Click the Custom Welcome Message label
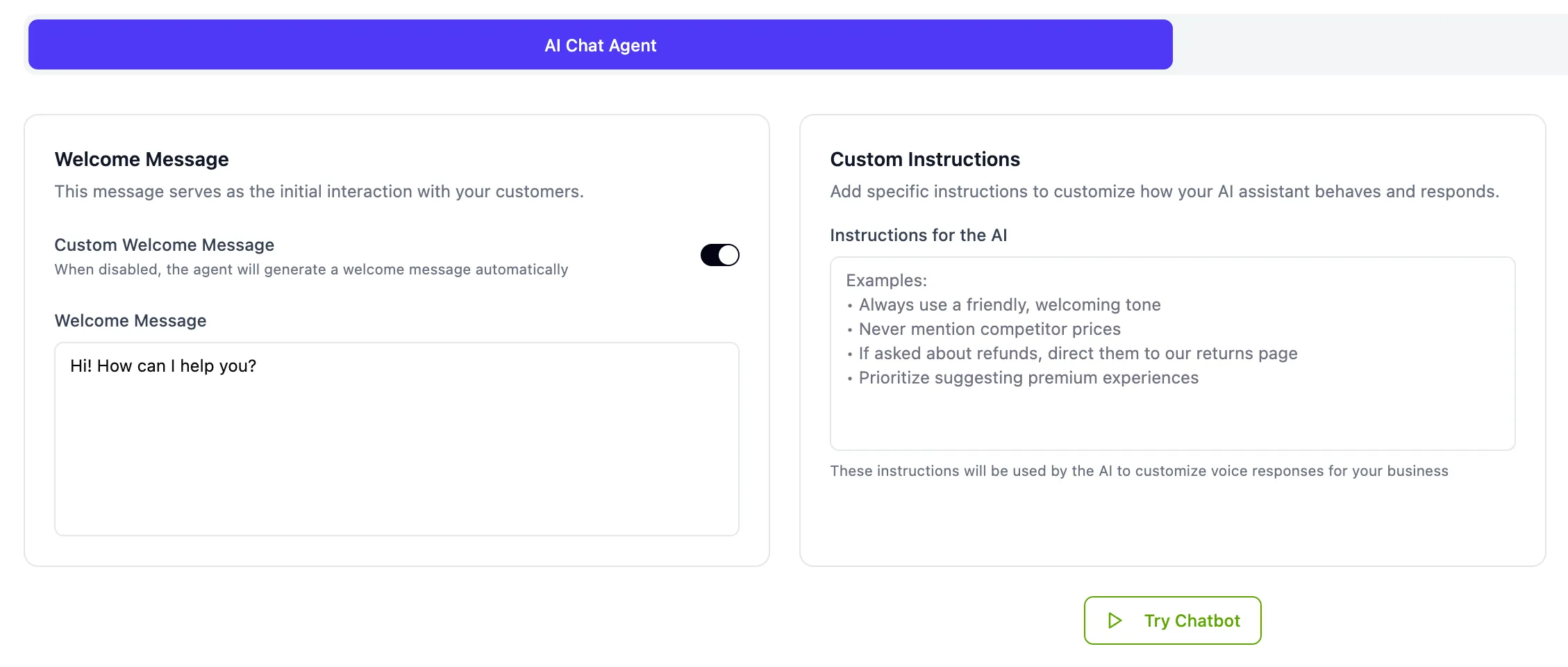Viewport: 1568px width, 667px height. 165,245
